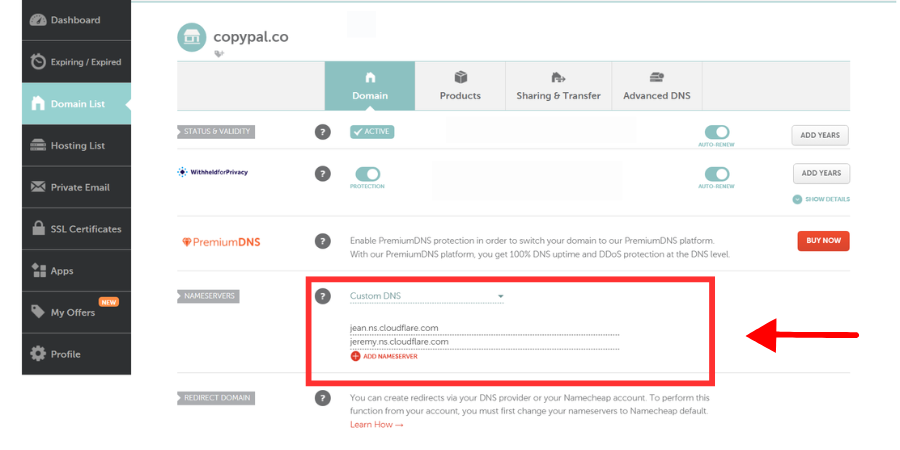Image resolution: width=900 pixels, height=450 pixels.
Task: Click the Expiring / Expired clock icon
Action: click(38, 61)
